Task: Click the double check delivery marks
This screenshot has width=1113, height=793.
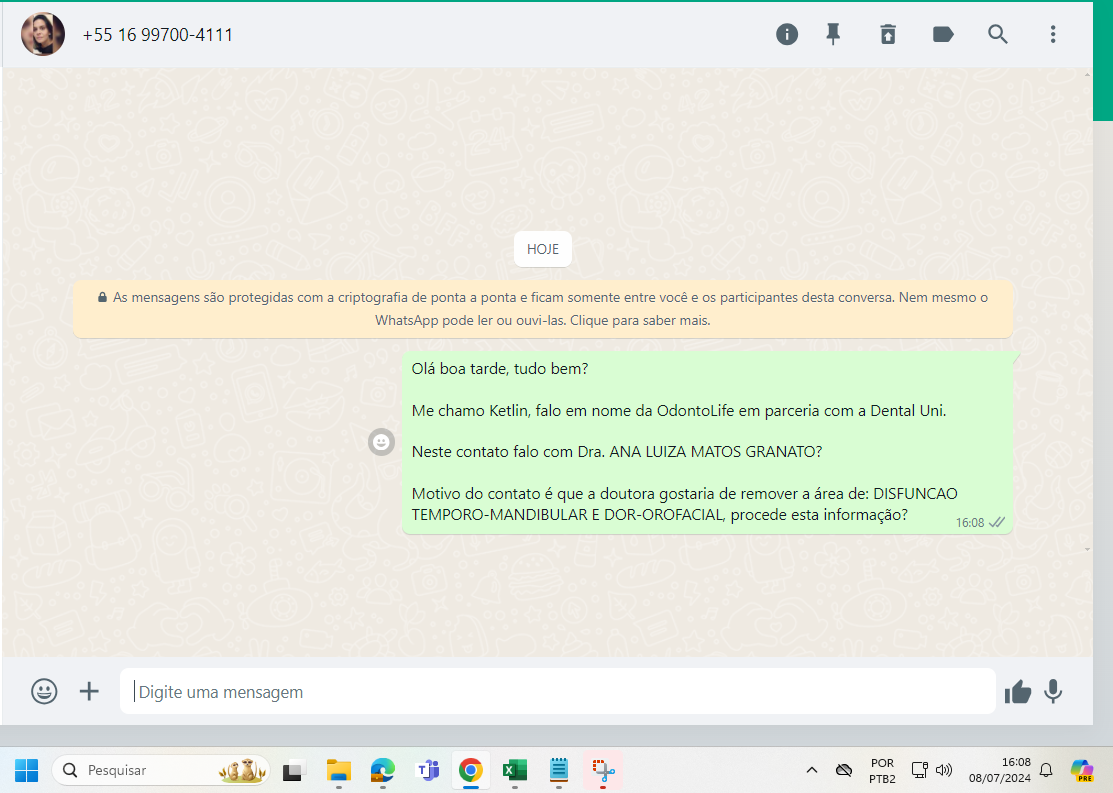Action: [x=997, y=523]
